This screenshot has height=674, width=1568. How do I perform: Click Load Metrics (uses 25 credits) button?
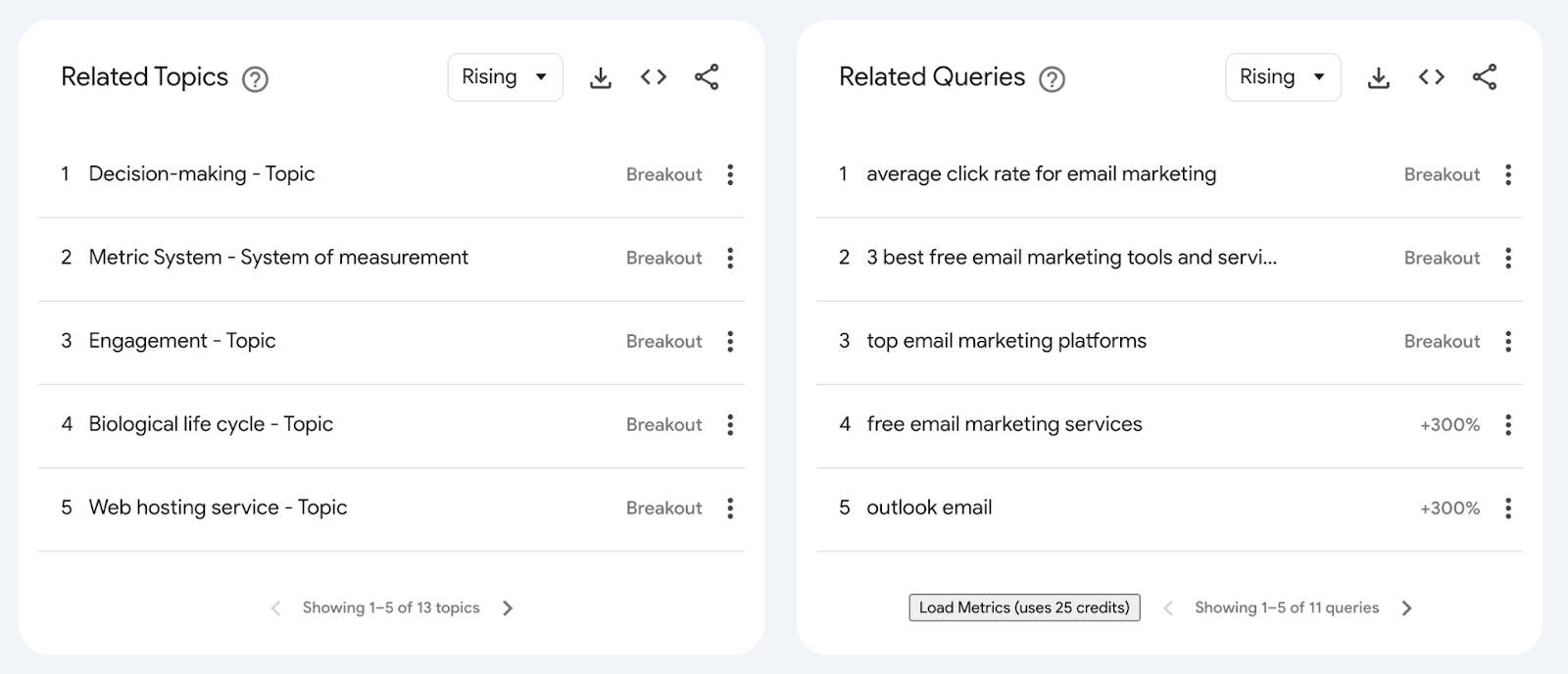(x=1024, y=607)
